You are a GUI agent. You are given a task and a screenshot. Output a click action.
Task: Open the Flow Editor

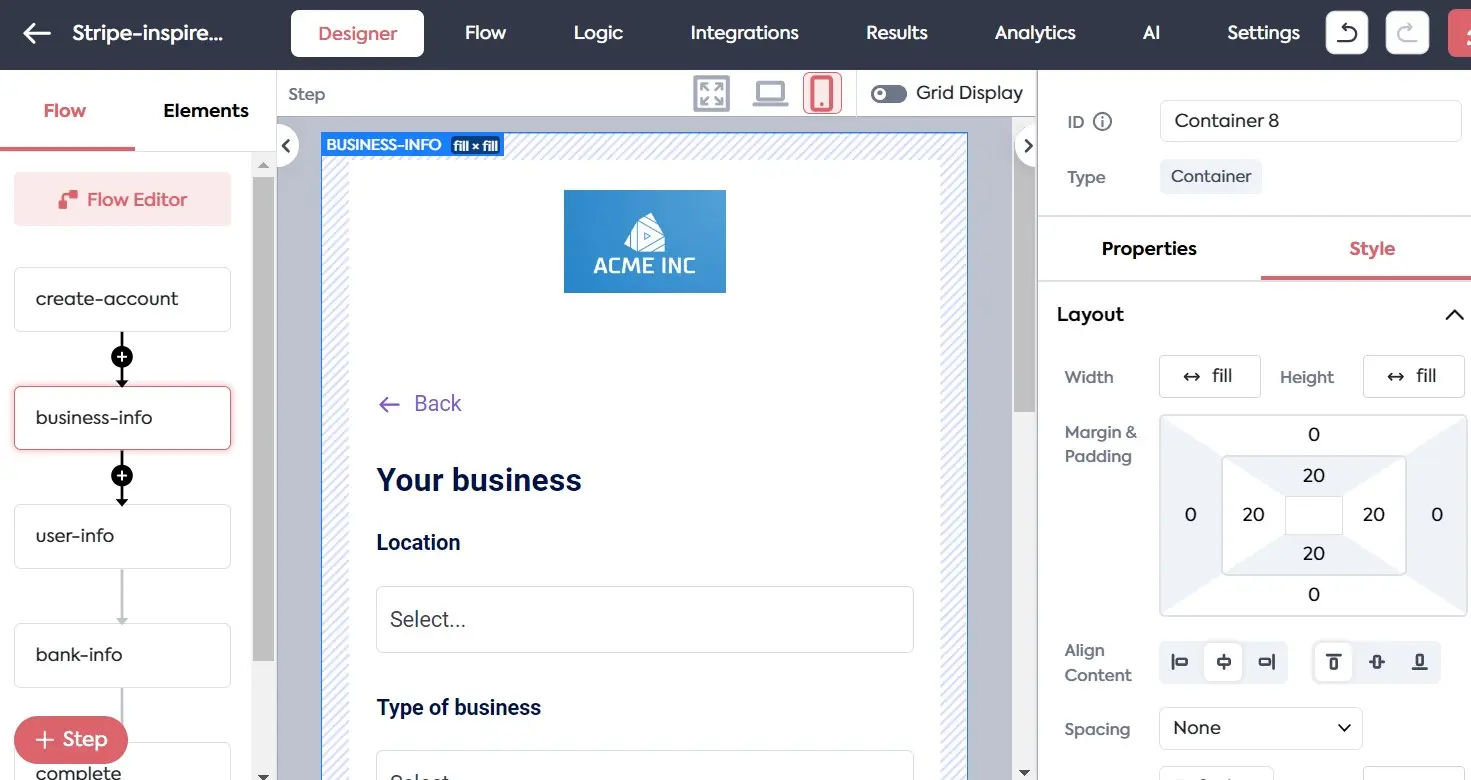pyautogui.click(x=122, y=199)
